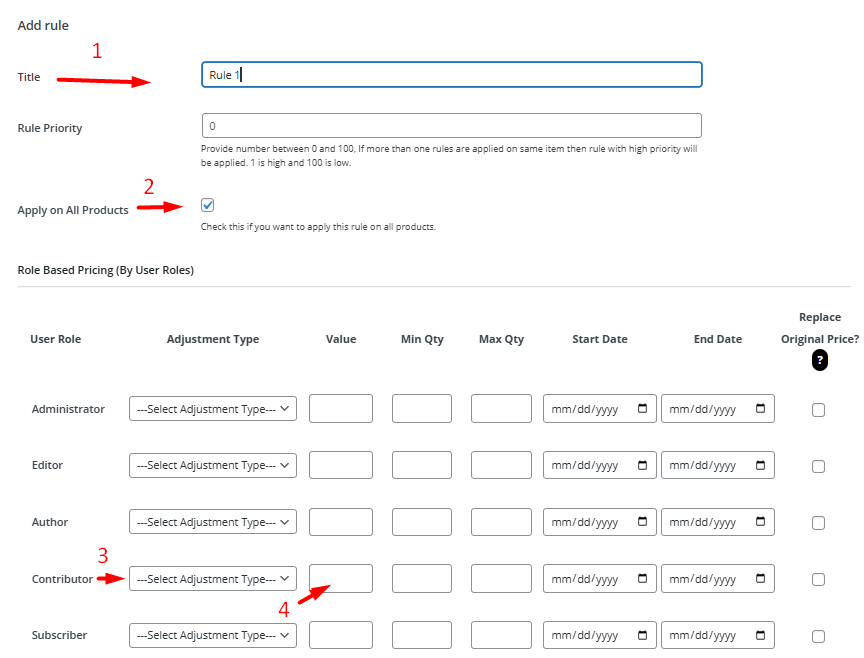
Task: Open the Contributor Adjustment Type dropdown
Action: coord(213,579)
